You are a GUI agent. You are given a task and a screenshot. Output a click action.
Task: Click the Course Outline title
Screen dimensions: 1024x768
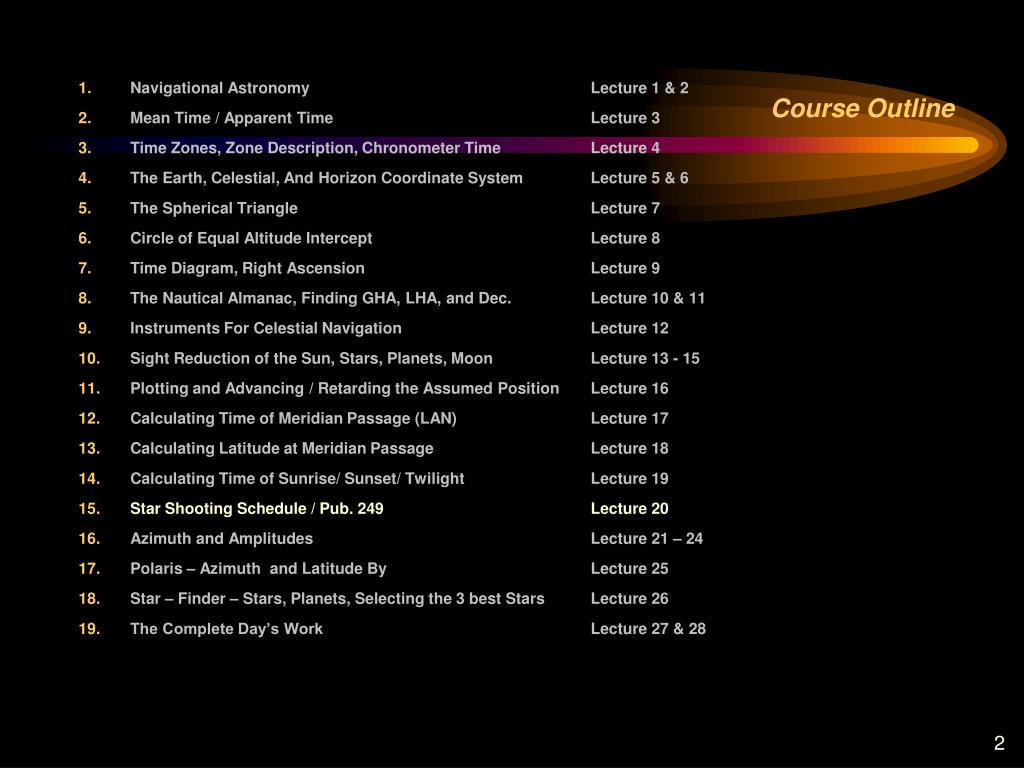(x=863, y=108)
